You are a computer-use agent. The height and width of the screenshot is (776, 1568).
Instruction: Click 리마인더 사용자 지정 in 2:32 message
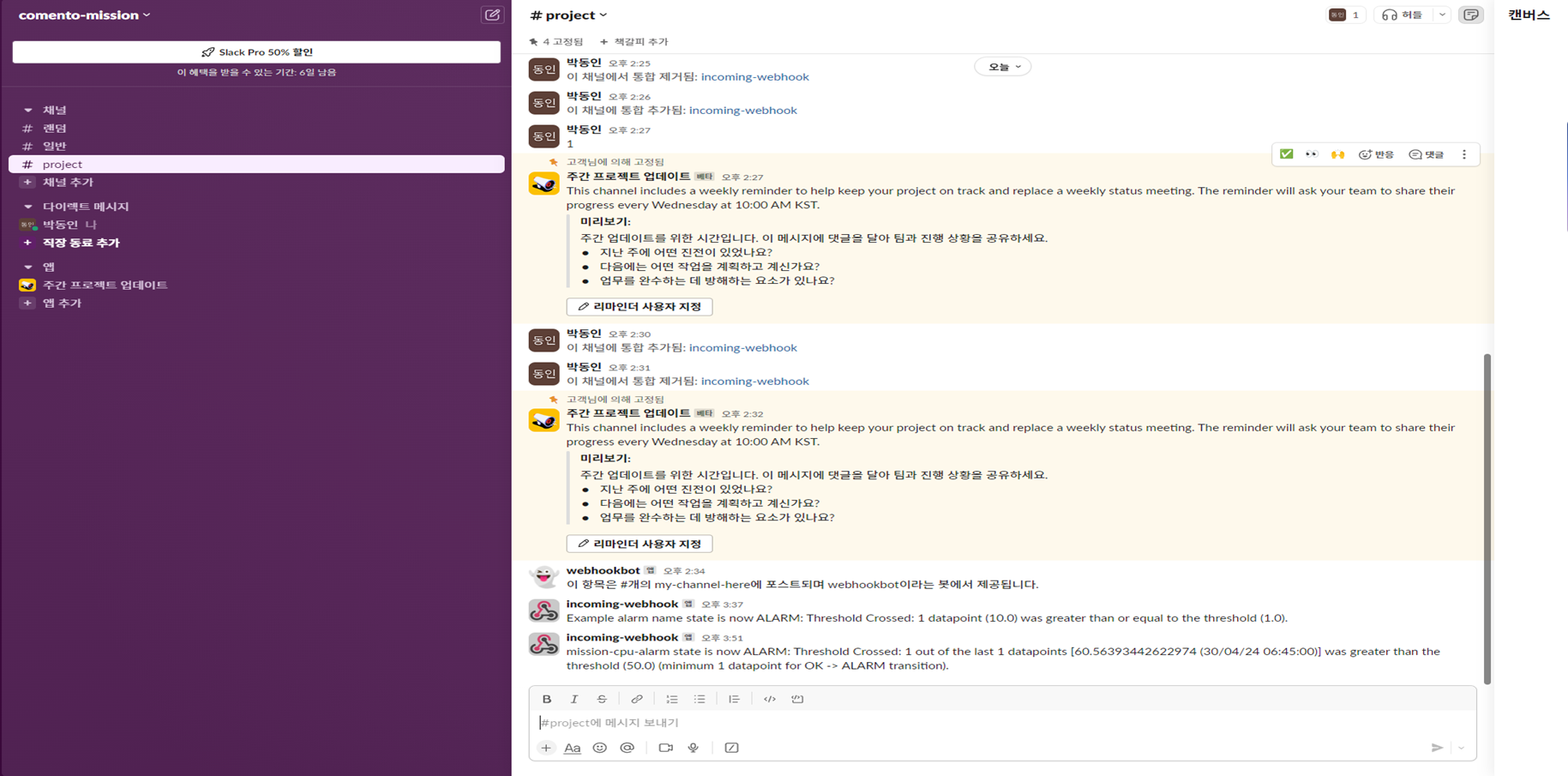(x=640, y=544)
